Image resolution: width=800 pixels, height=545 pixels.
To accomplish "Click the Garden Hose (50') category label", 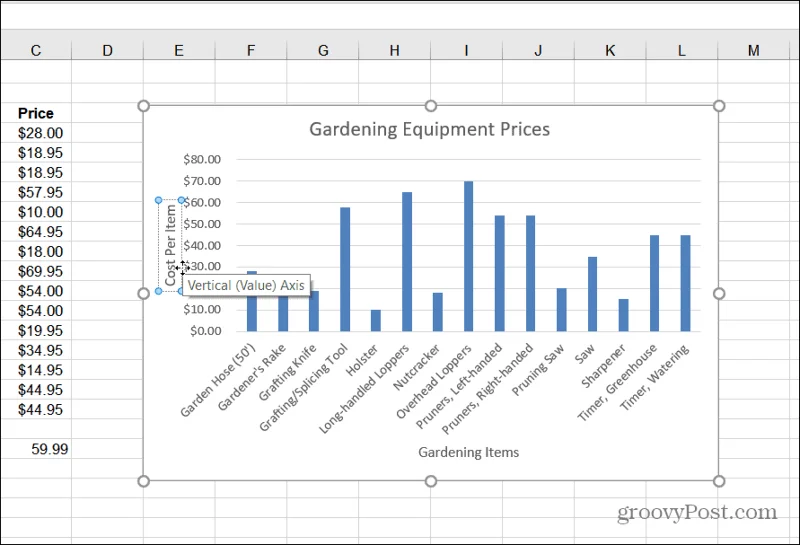I will (218, 381).
